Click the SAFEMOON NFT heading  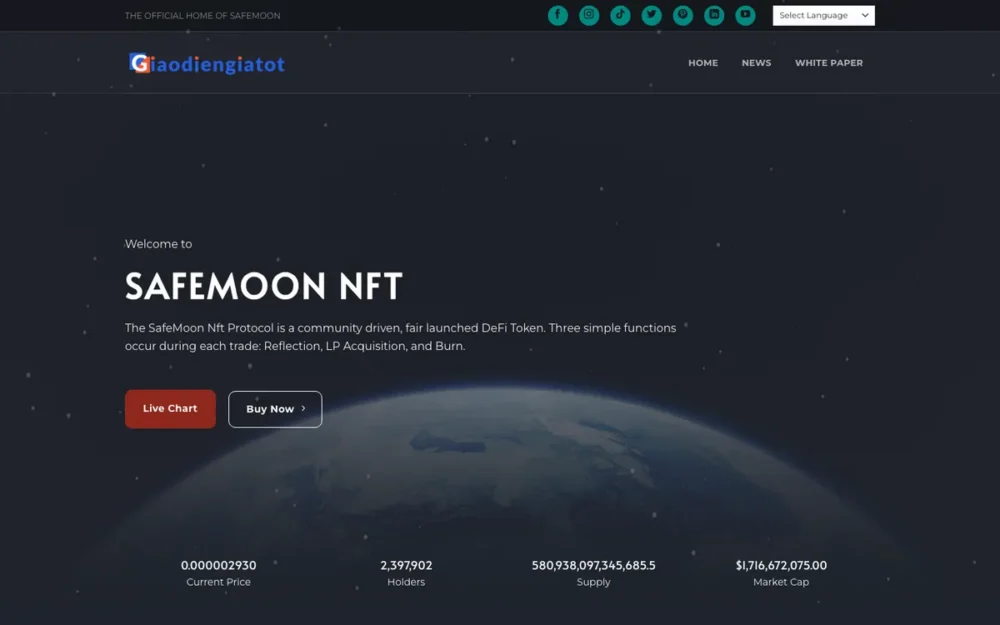coord(263,286)
